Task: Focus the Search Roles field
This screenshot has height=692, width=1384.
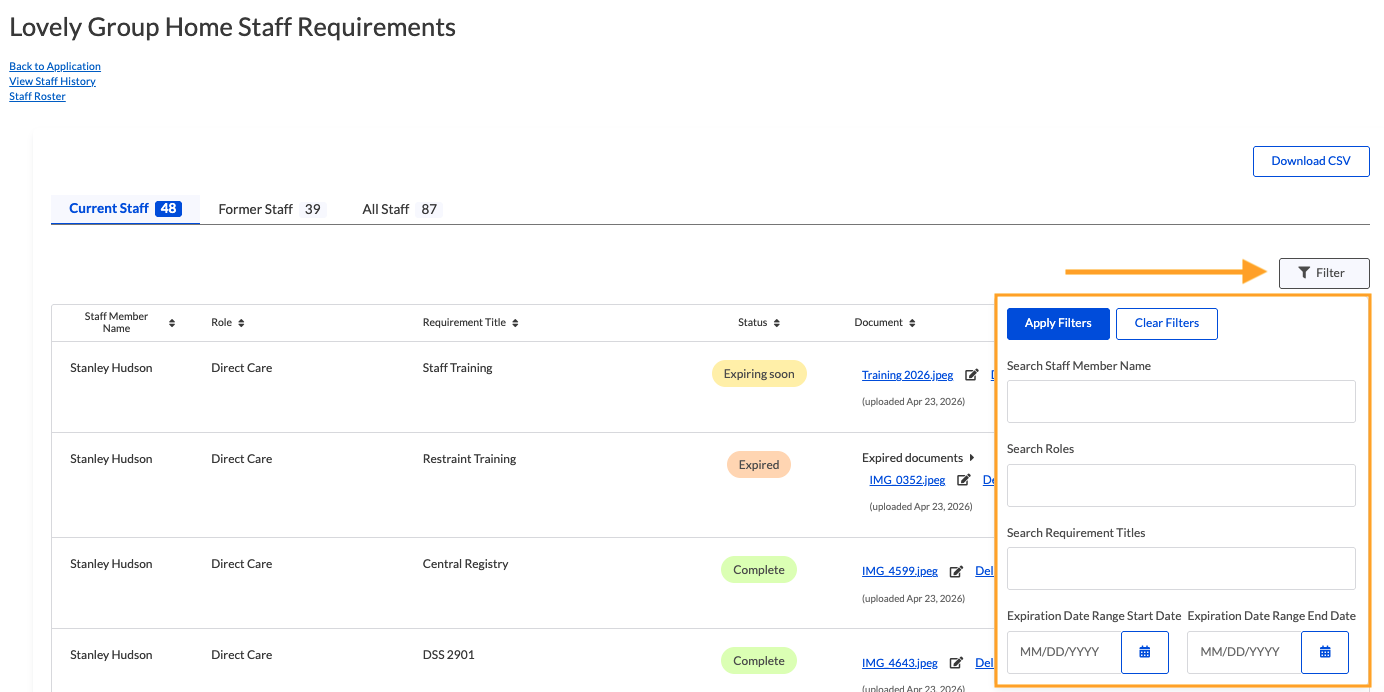Action: pyautogui.click(x=1181, y=485)
